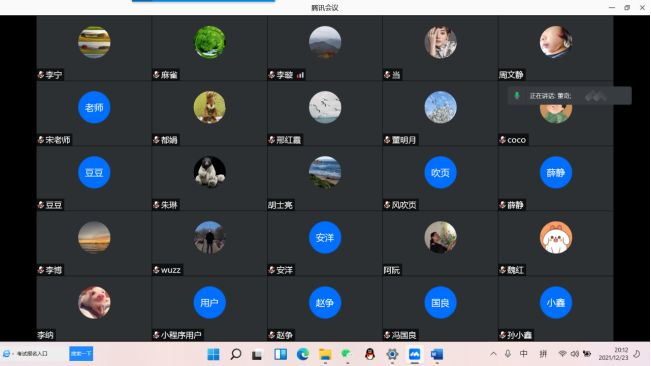Open the WeChat icon in taskbar
651x366 pixels.
[x=346, y=354]
